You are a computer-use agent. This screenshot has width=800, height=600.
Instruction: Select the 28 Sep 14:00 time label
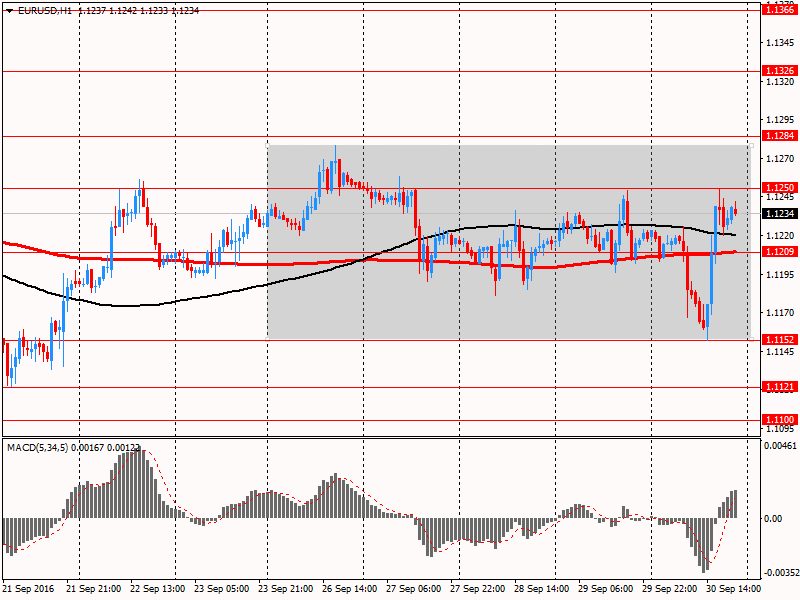(541, 589)
